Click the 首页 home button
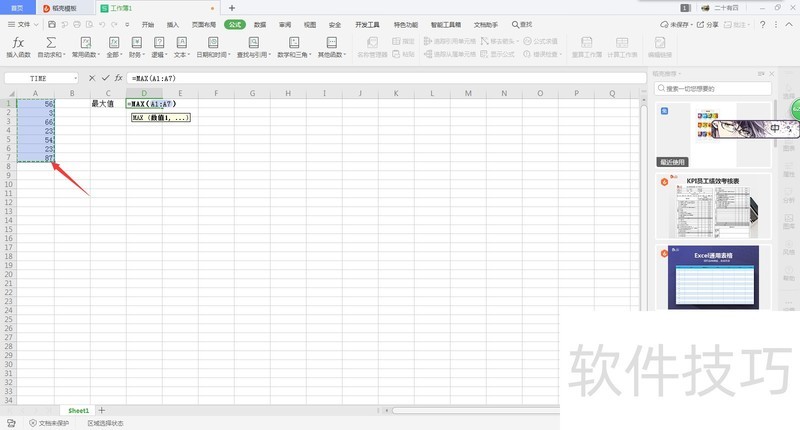 coord(17,8)
